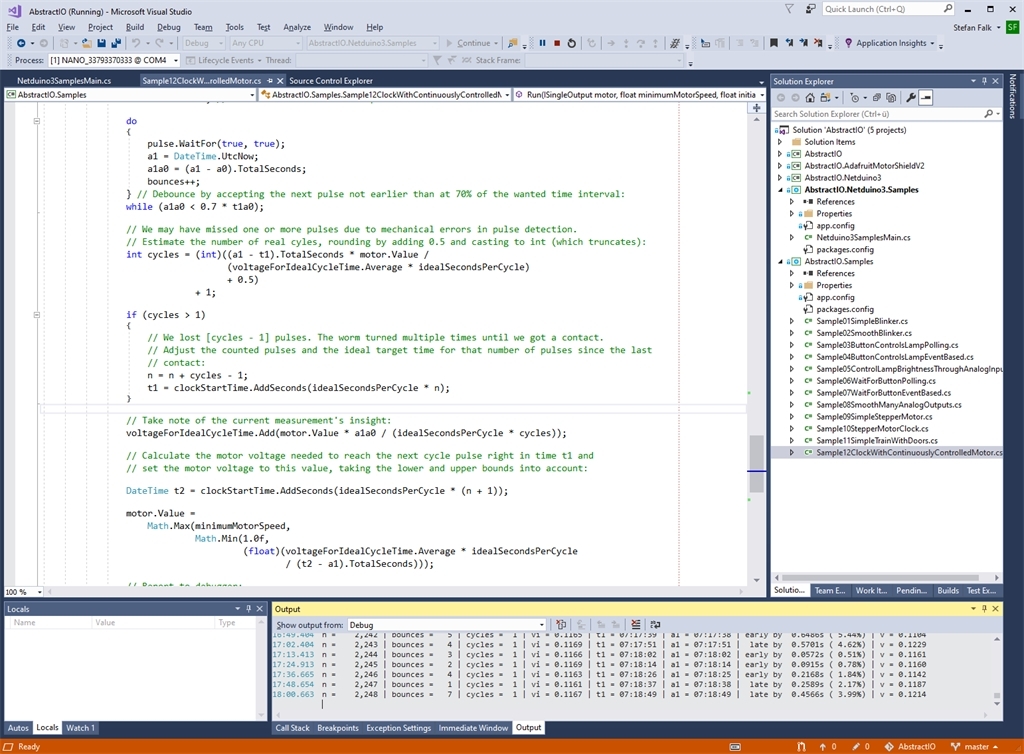
Task: Open the Team menu
Action: (x=203, y=27)
